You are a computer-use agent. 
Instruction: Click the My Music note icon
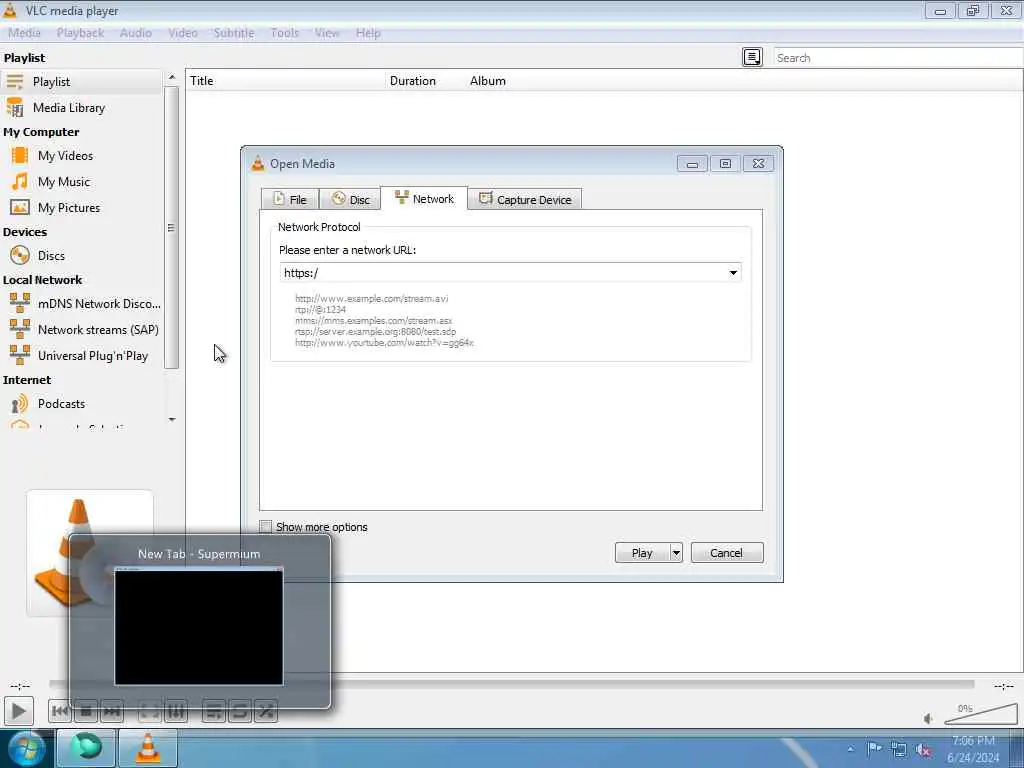click(20, 182)
